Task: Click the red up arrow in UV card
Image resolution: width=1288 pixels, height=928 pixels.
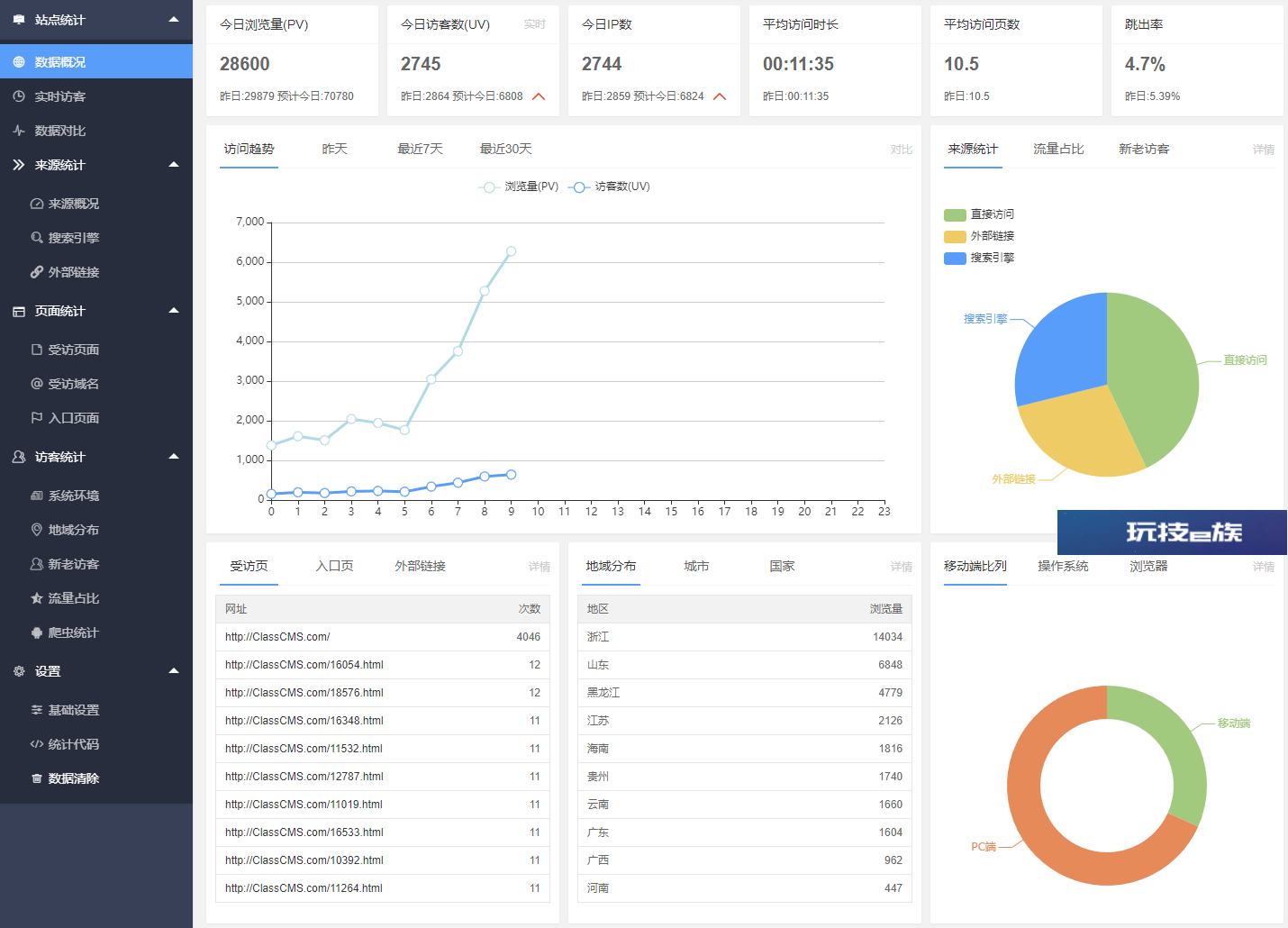Action: [x=539, y=96]
